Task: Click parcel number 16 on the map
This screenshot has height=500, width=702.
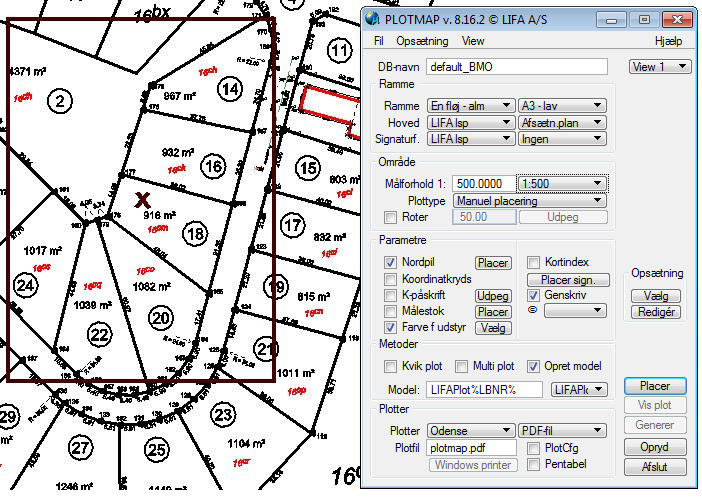Action: click(213, 167)
